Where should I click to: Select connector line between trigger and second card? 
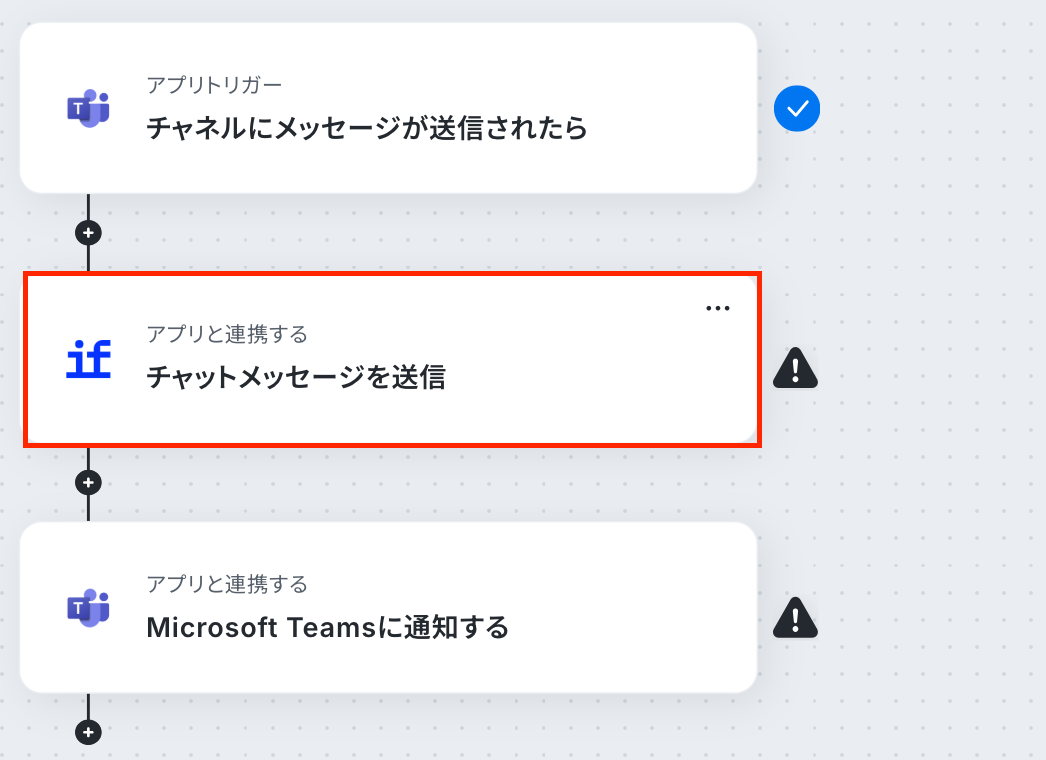tap(88, 259)
